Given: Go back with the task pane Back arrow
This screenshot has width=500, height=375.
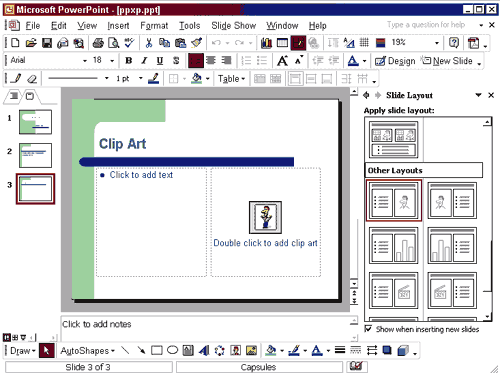Looking at the screenshot, I should (366, 95).
